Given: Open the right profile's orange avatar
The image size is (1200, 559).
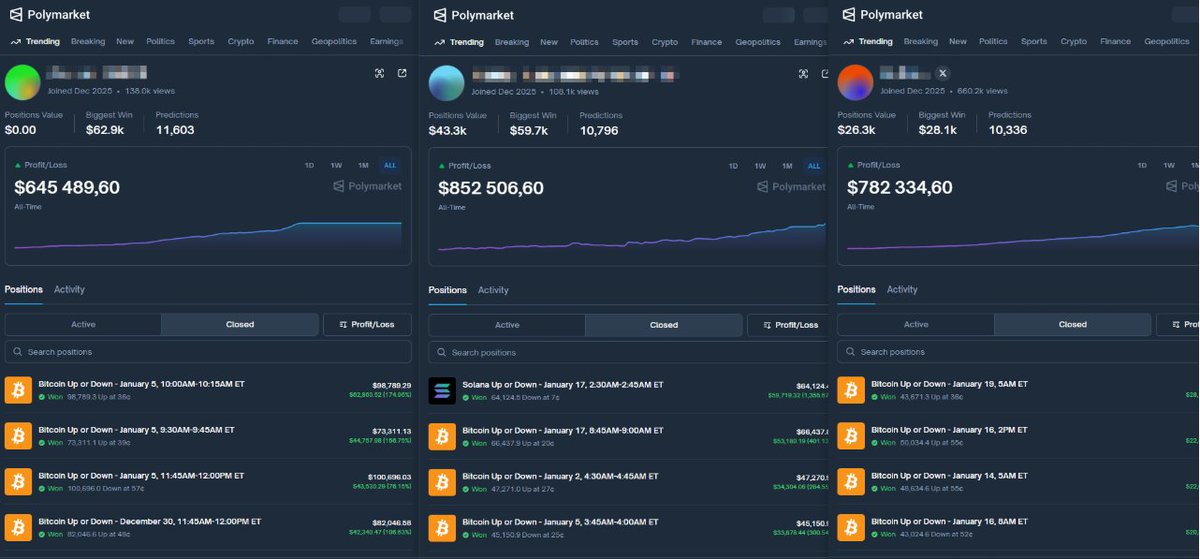Looking at the screenshot, I should click(855, 82).
